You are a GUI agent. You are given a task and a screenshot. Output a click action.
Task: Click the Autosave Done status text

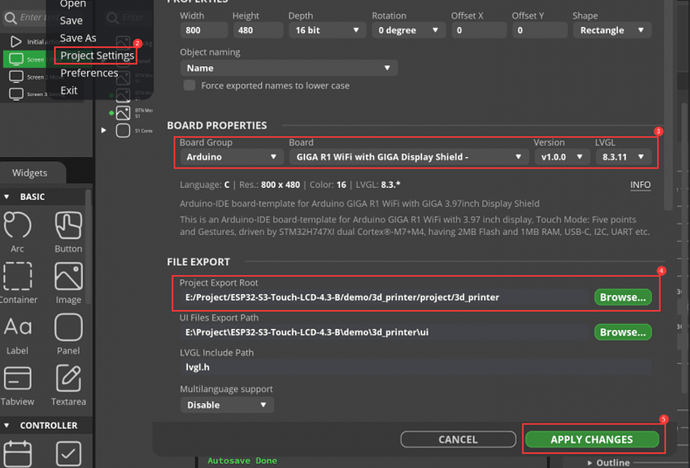click(242, 461)
